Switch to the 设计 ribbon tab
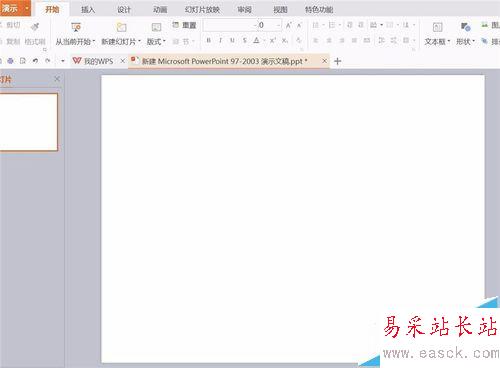The width and height of the screenshot is (500, 368). pyautogui.click(x=124, y=10)
